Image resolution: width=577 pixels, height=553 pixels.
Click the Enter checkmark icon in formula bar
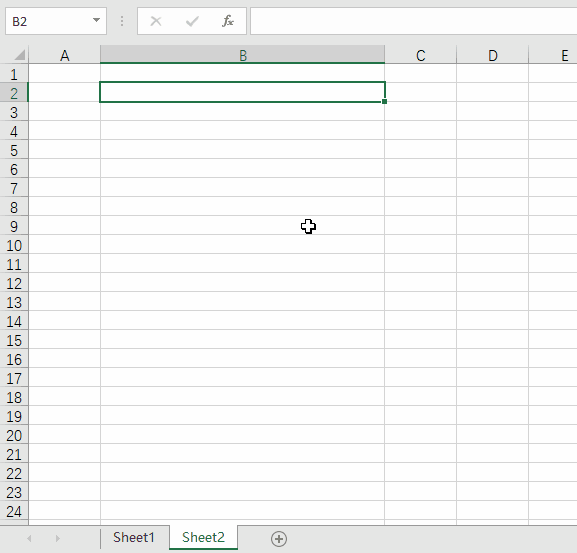pyautogui.click(x=192, y=21)
